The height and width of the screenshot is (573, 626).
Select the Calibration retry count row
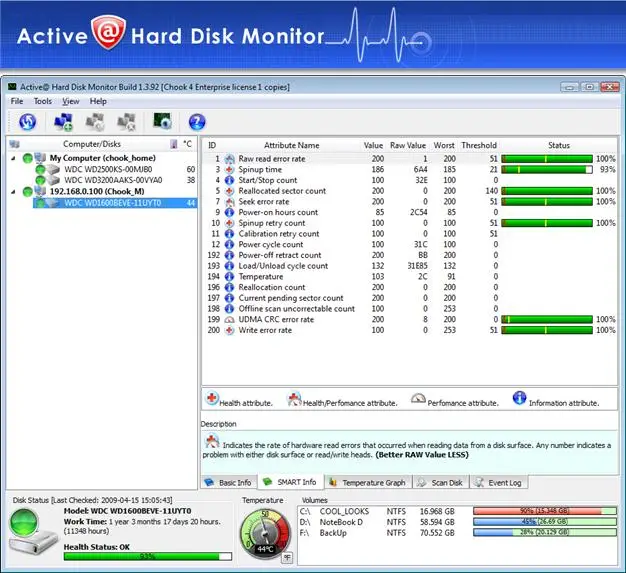tap(410, 234)
